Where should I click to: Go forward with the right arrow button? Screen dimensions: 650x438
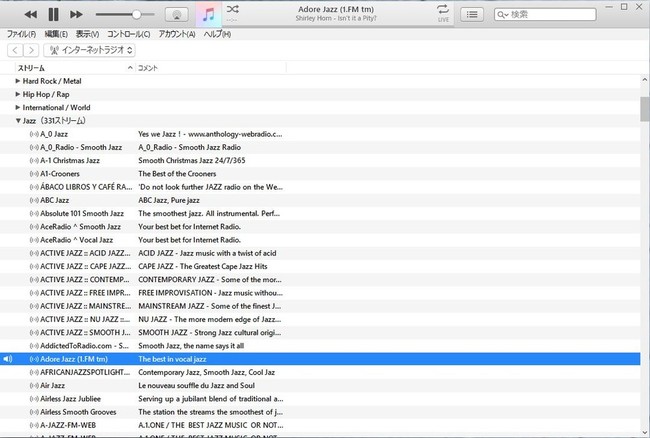(31, 50)
